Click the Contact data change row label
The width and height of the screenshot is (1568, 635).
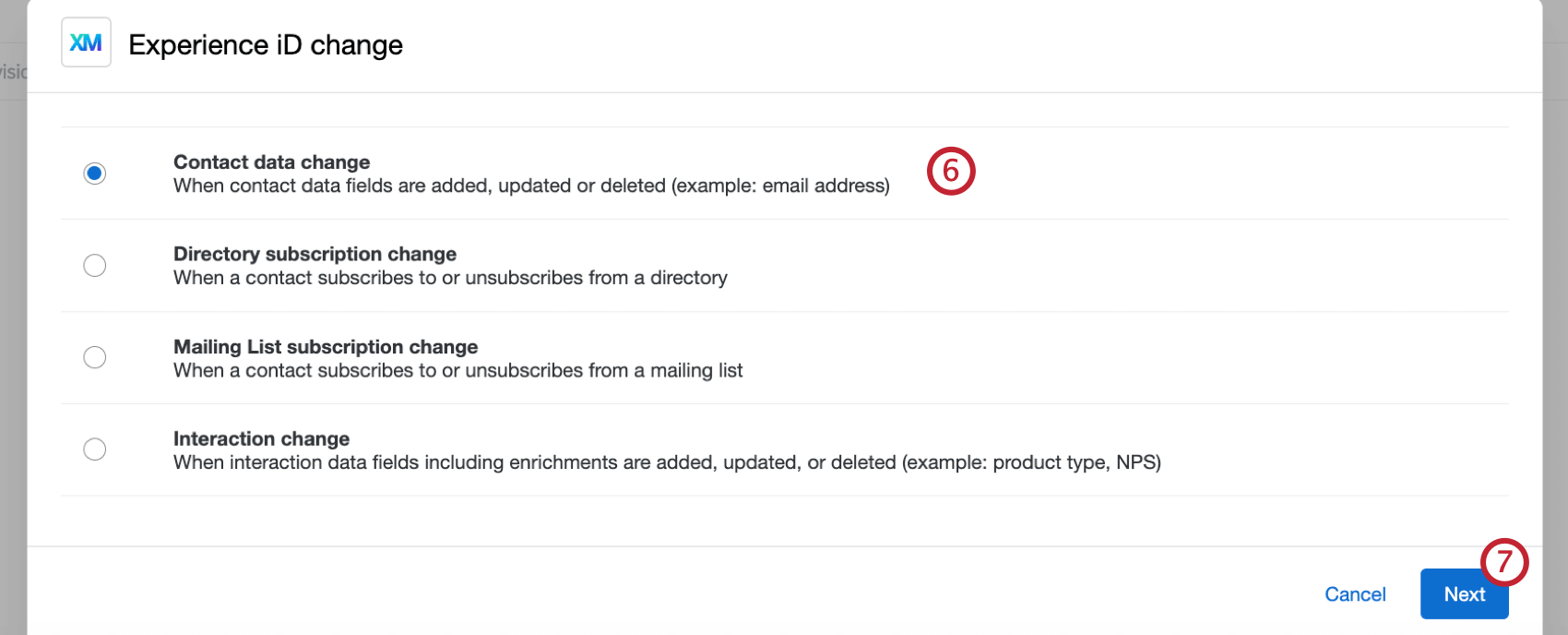271,162
